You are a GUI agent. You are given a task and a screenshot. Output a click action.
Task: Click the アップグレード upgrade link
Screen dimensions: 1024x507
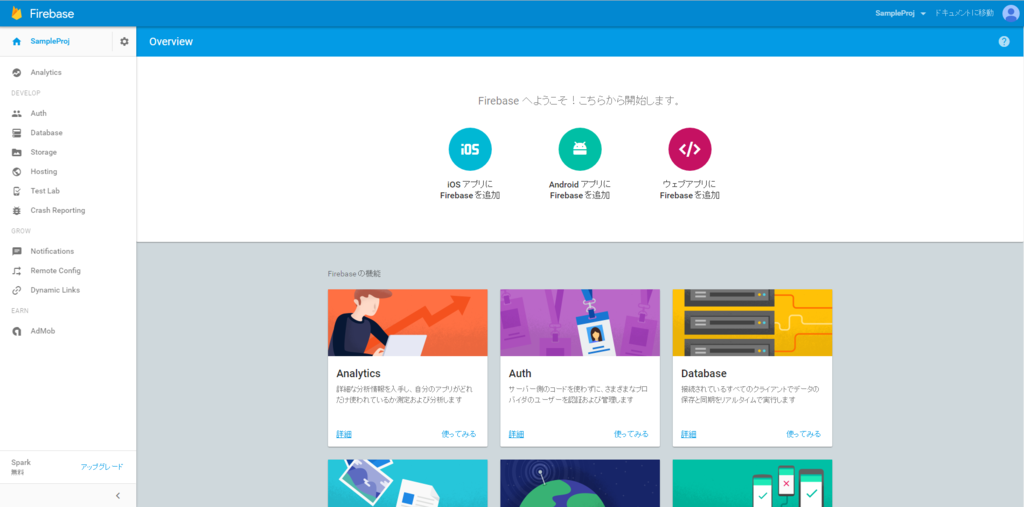101,467
